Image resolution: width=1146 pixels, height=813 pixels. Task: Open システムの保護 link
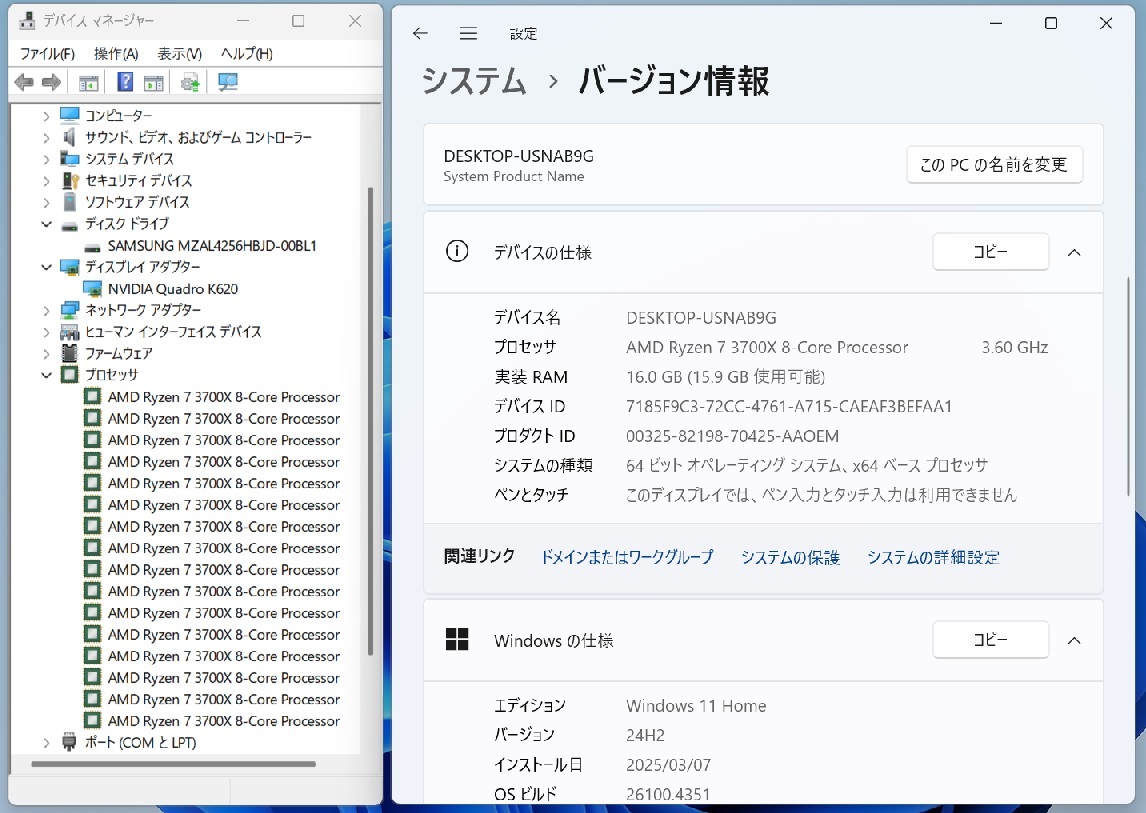tap(790, 557)
